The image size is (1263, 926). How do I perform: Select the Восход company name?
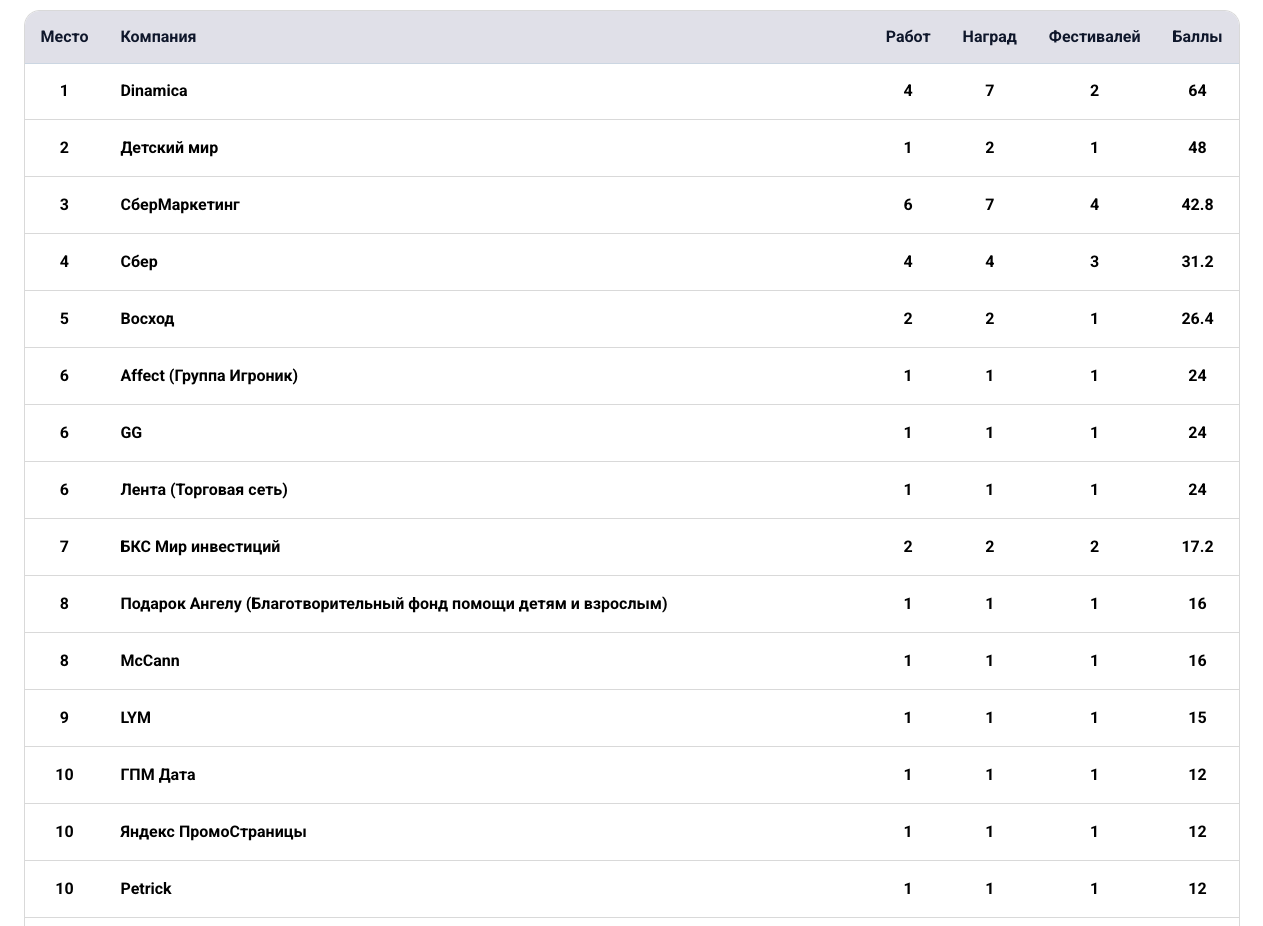pos(147,319)
